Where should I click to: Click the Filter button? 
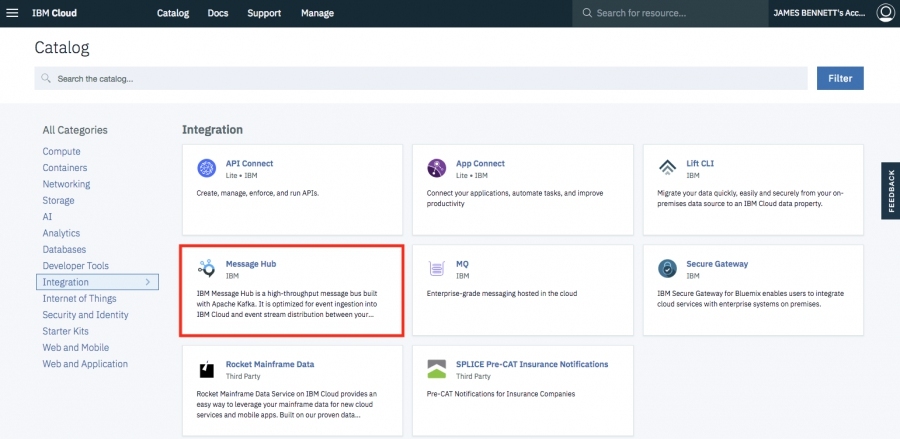click(840, 79)
